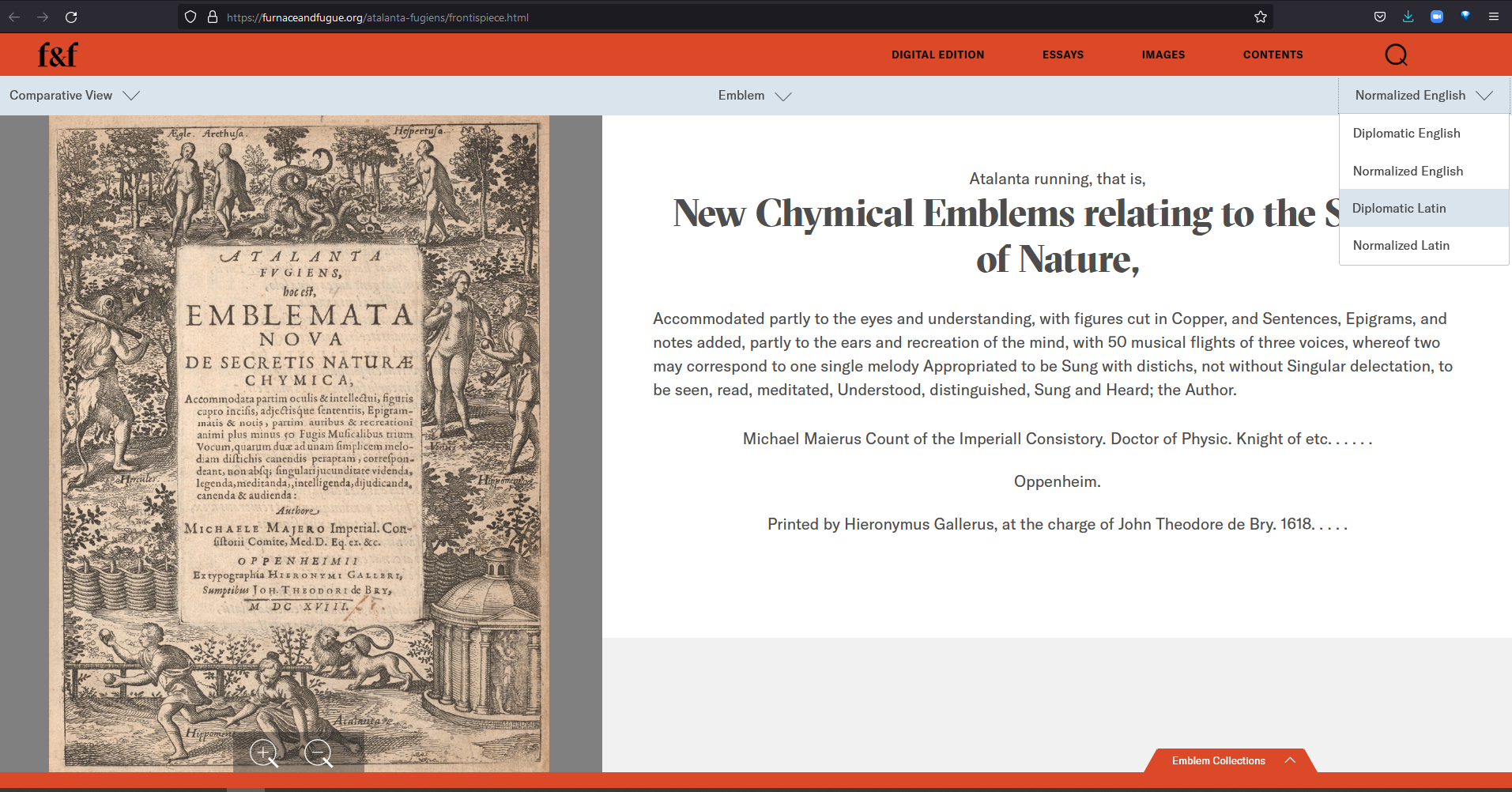Choose Normalized Latin option
This screenshot has width=1512, height=792.
pos(1423,246)
